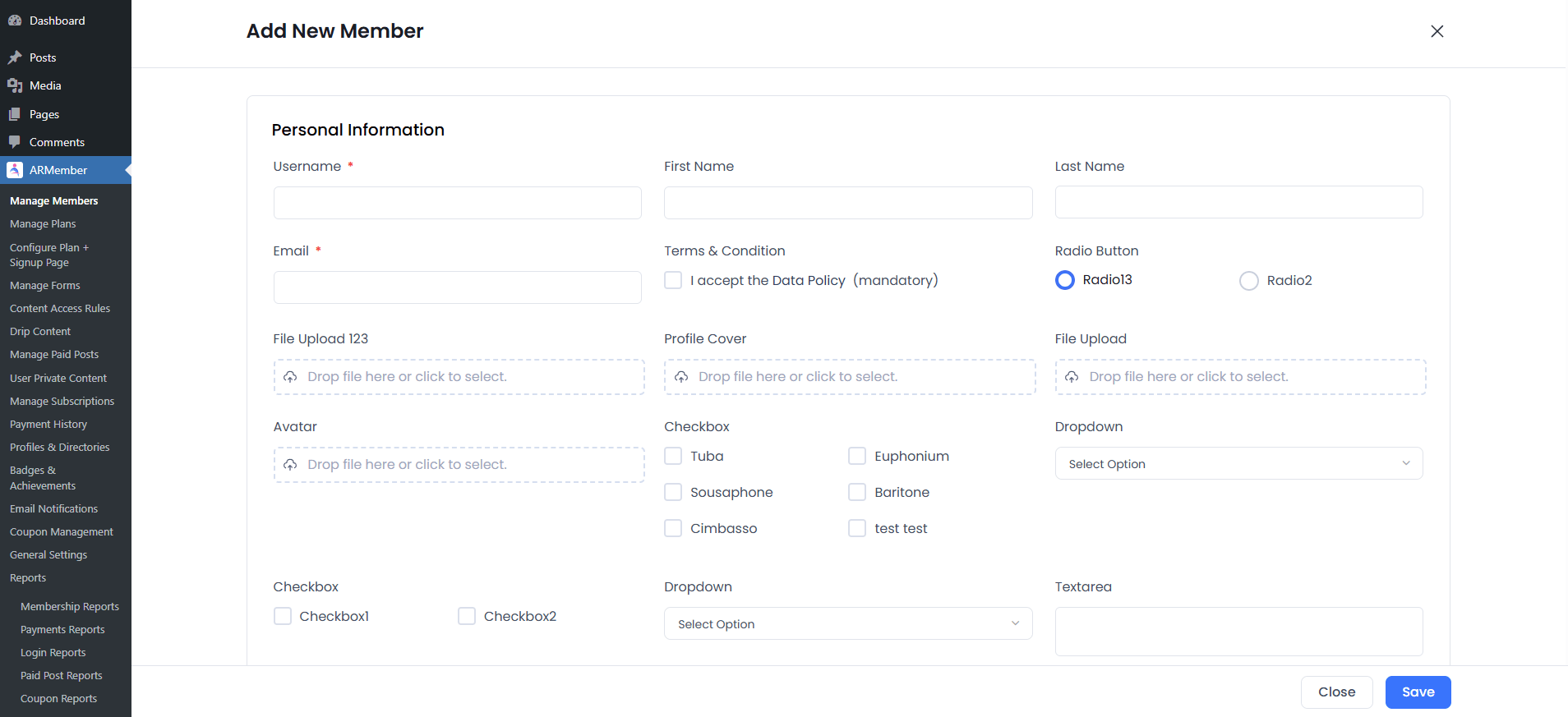
Task: Click the Comments bubble icon
Action: (x=15, y=142)
